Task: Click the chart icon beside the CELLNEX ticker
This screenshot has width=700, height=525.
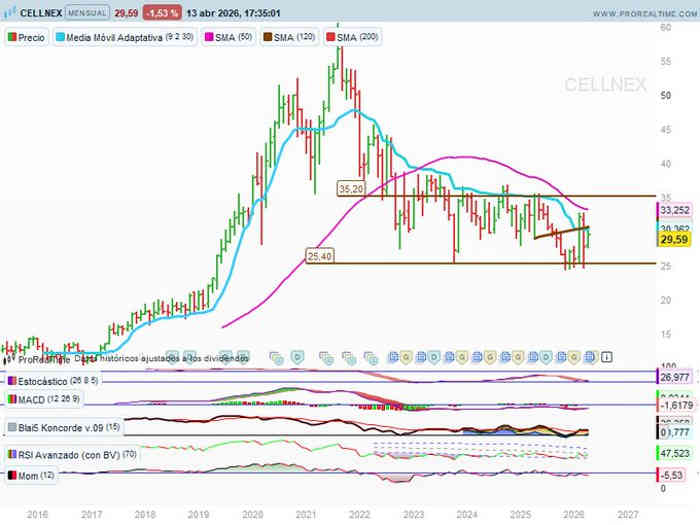Action: coord(10,14)
